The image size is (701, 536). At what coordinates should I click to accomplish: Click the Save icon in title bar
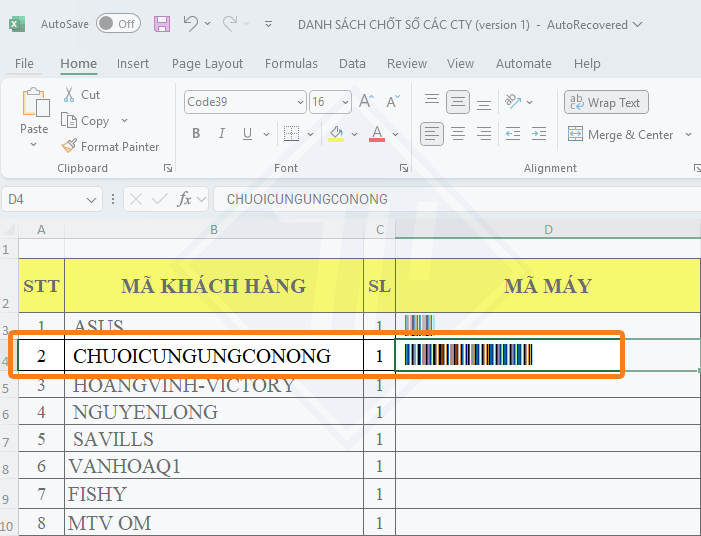coord(162,23)
